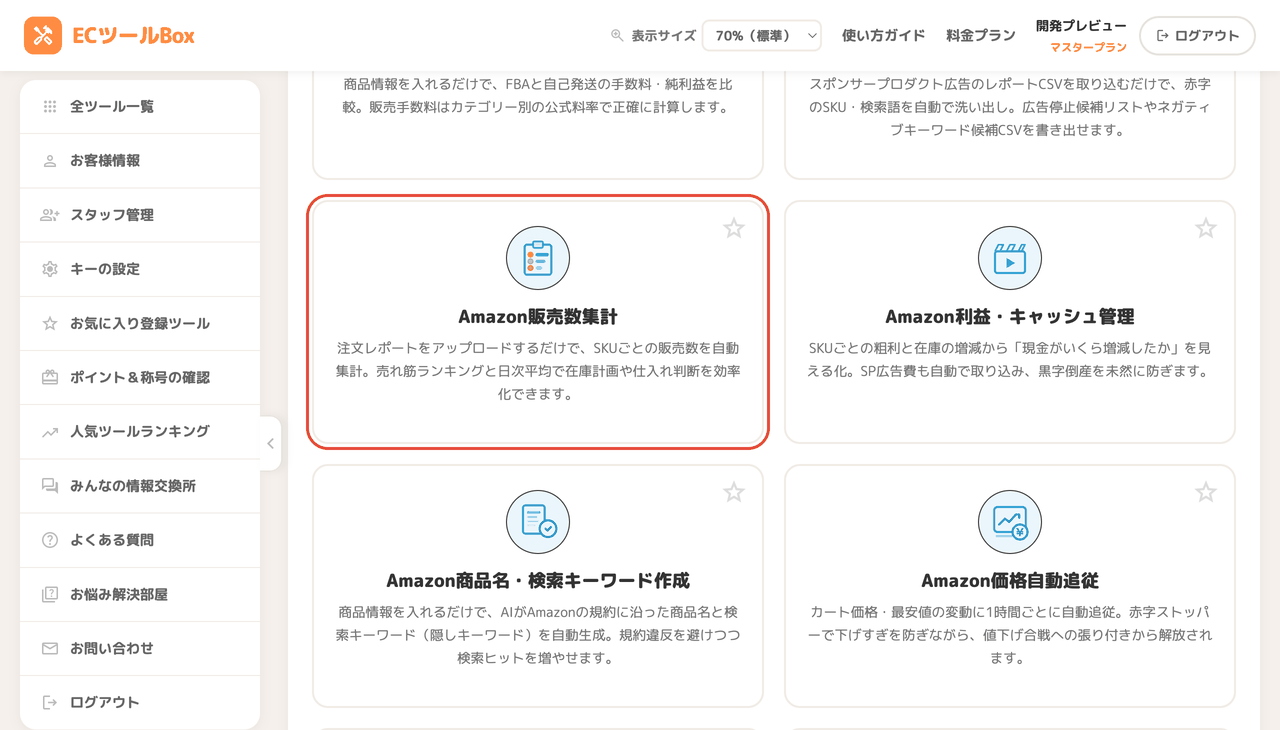
Task: Click the スポンサープロダクト広告 description text
Action: point(1010,107)
